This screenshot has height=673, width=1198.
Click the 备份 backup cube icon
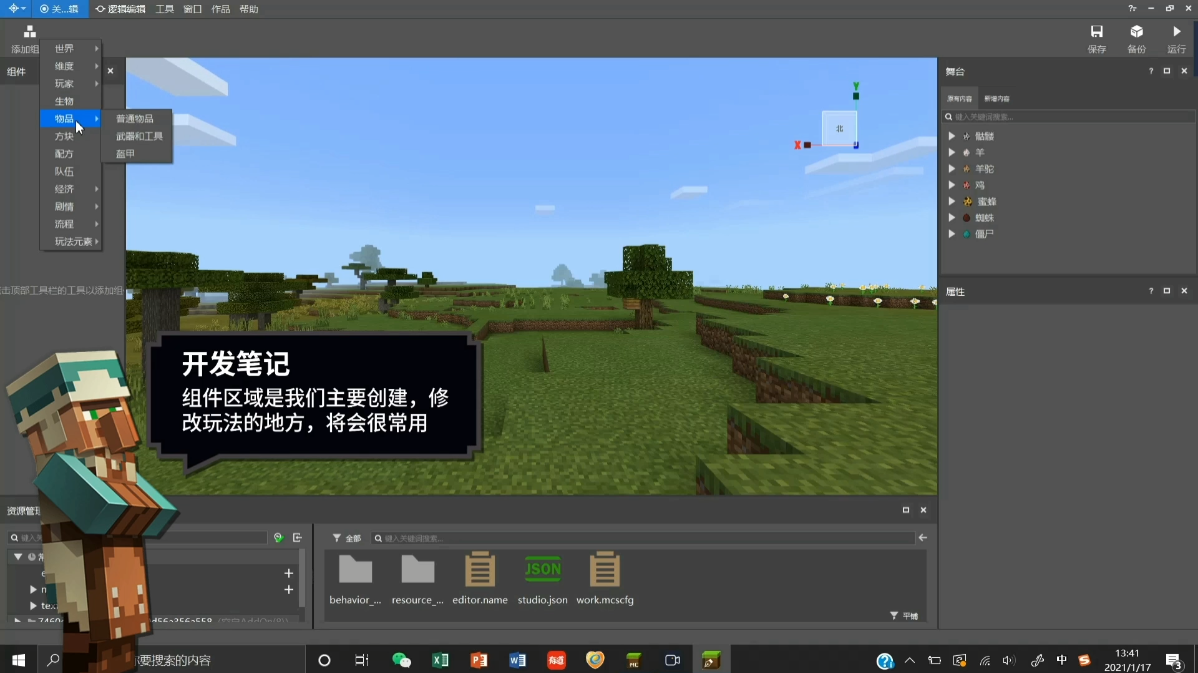tap(1137, 31)
